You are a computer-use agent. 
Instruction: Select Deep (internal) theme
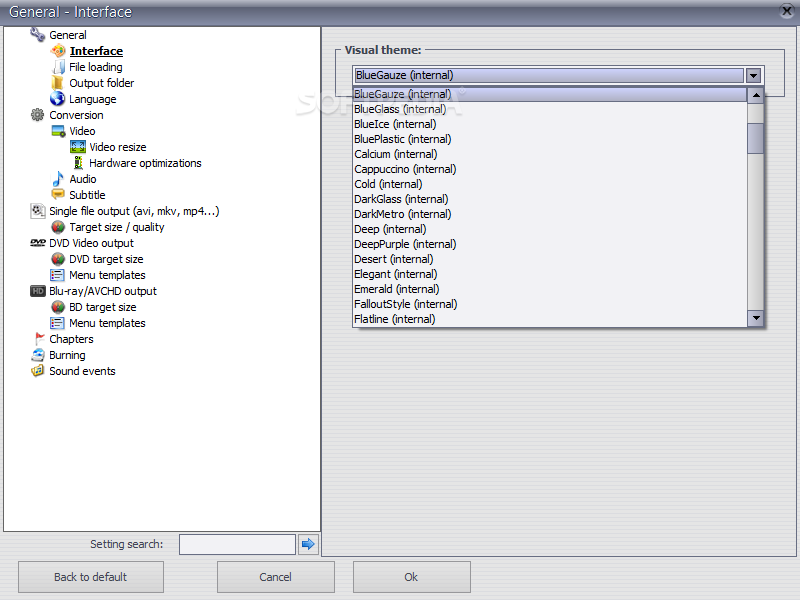click(x=550, y=229)
